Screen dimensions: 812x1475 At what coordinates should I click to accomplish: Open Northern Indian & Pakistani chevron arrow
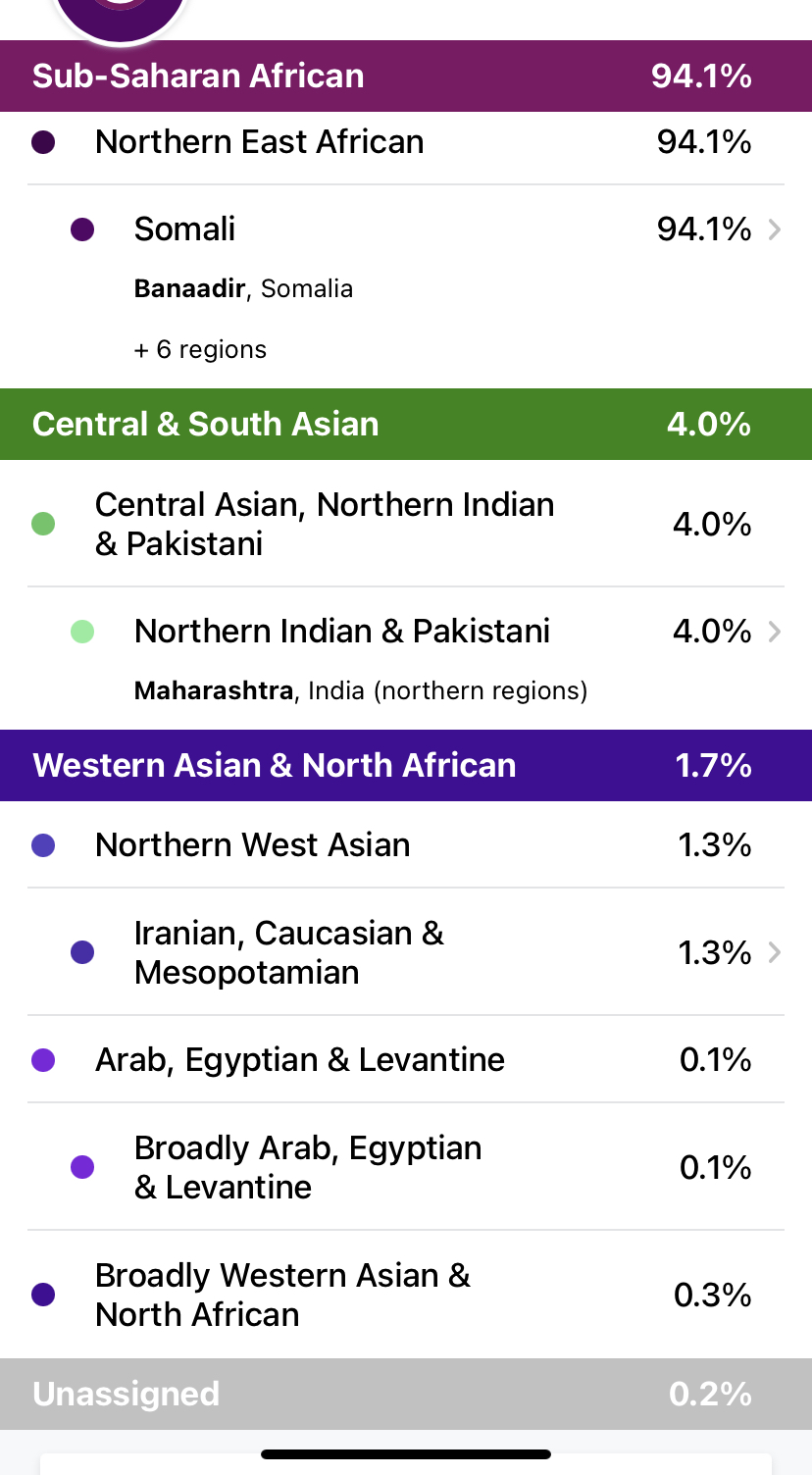[x=775, y=632]
